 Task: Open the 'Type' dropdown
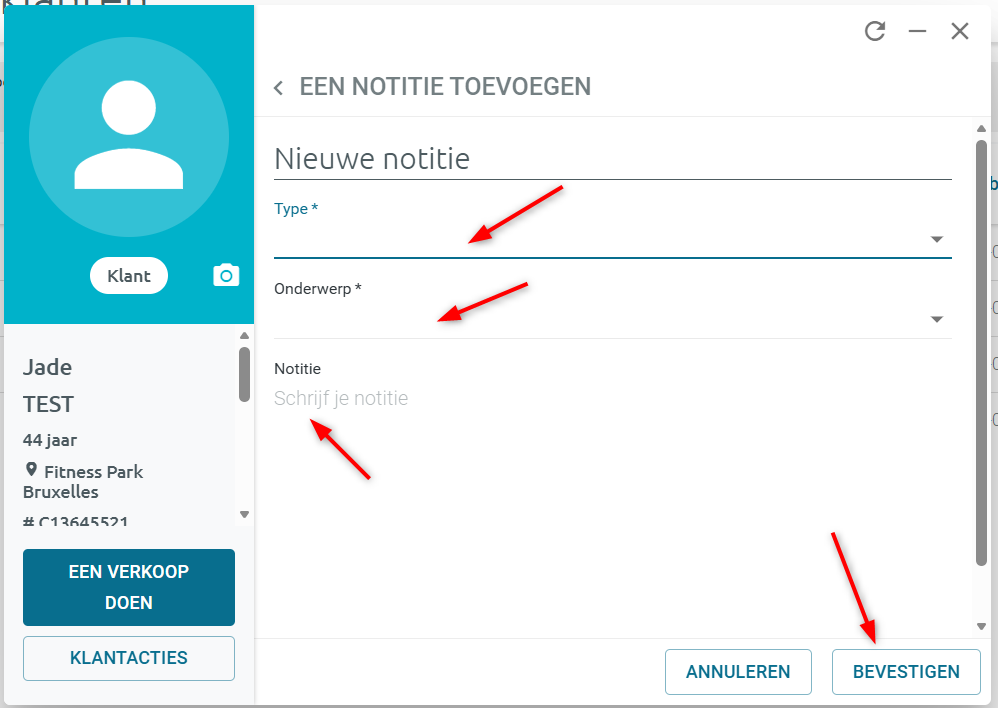(x=612, y=239)
